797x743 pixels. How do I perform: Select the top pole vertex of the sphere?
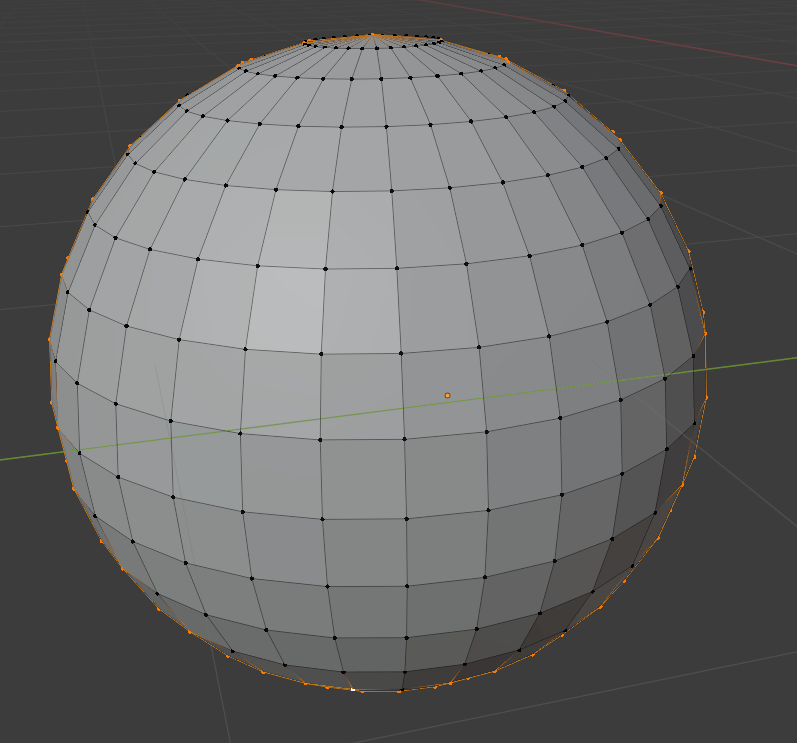click(x=373, y=35)
